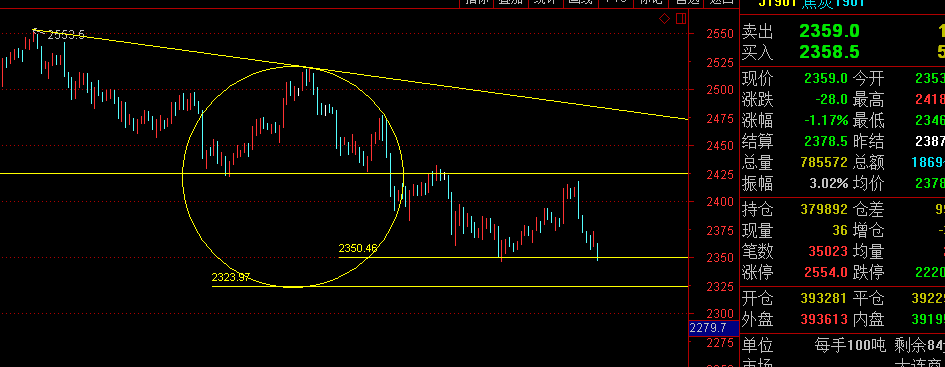Click the 每手100吨 unit text
Viewport: 945px width, 367px height.
850,346
